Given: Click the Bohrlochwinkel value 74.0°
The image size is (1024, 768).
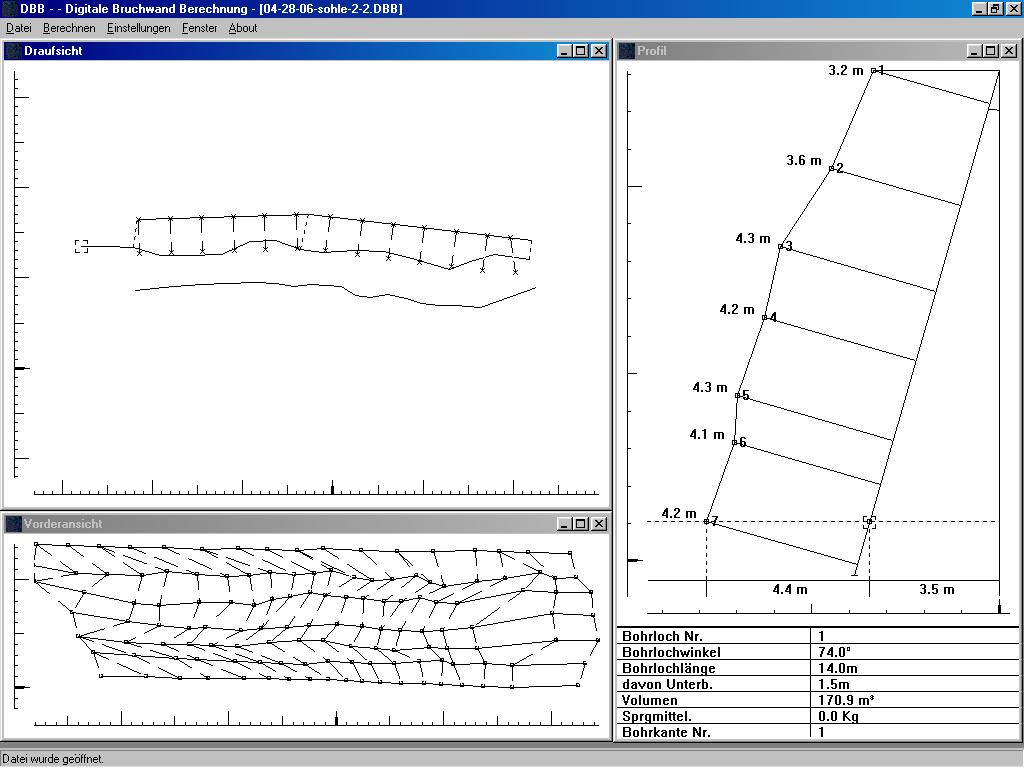Looking at the screenshot, I should (834, 652).
